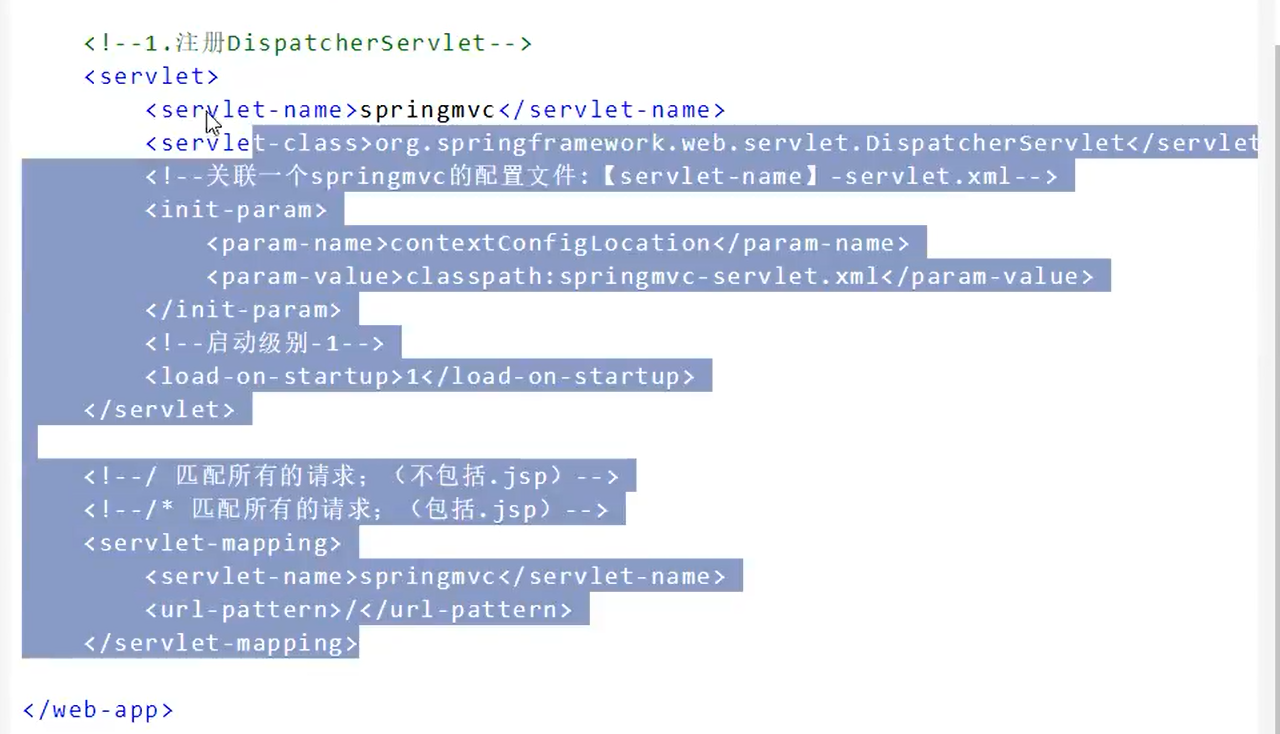Click the 注册DispatcherServlet comment line
This screenshot has width=1280, height=734.
[x=308, y=43]
